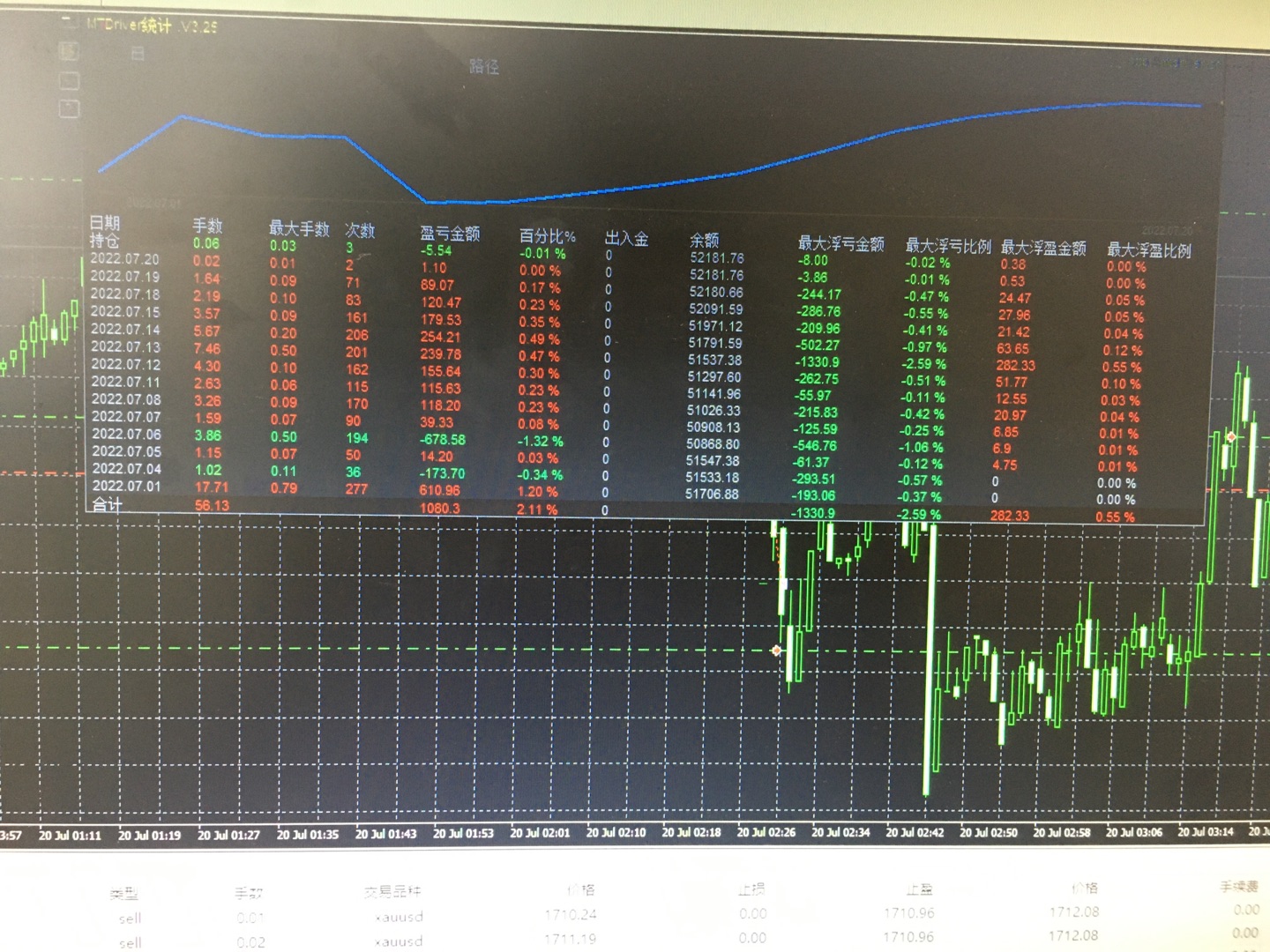Click the -1.32 % percentage cell

click(x=540, y=441)
